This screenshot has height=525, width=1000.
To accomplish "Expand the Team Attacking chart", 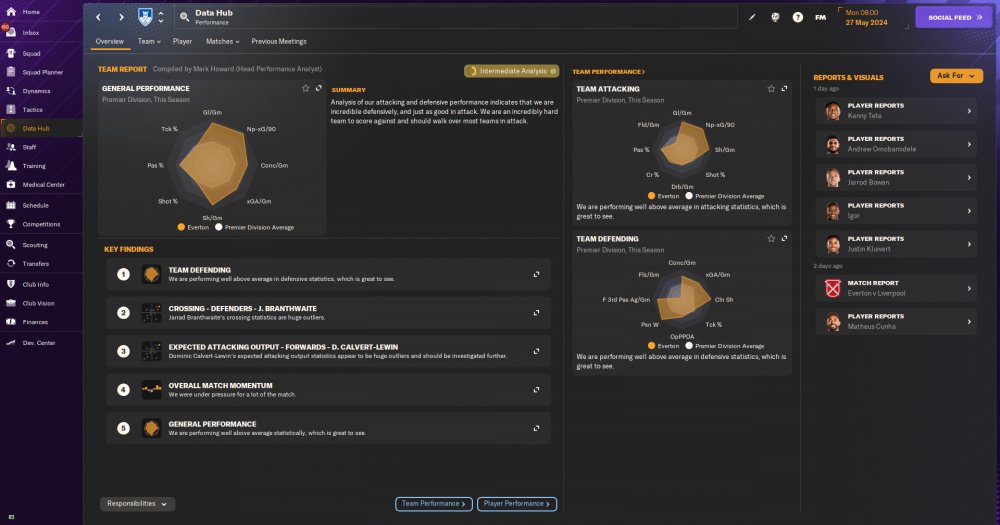I will pyautogui.click(x=784, y=89).
